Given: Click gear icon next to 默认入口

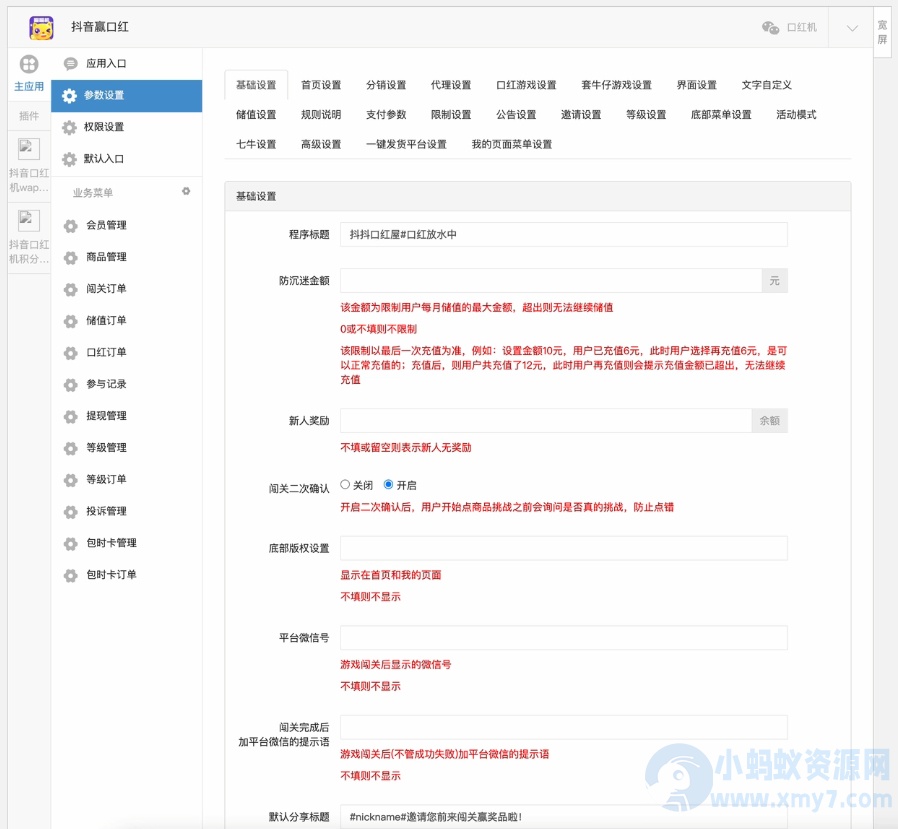Looking at the screenshot, I should click(x=69, y=159).
